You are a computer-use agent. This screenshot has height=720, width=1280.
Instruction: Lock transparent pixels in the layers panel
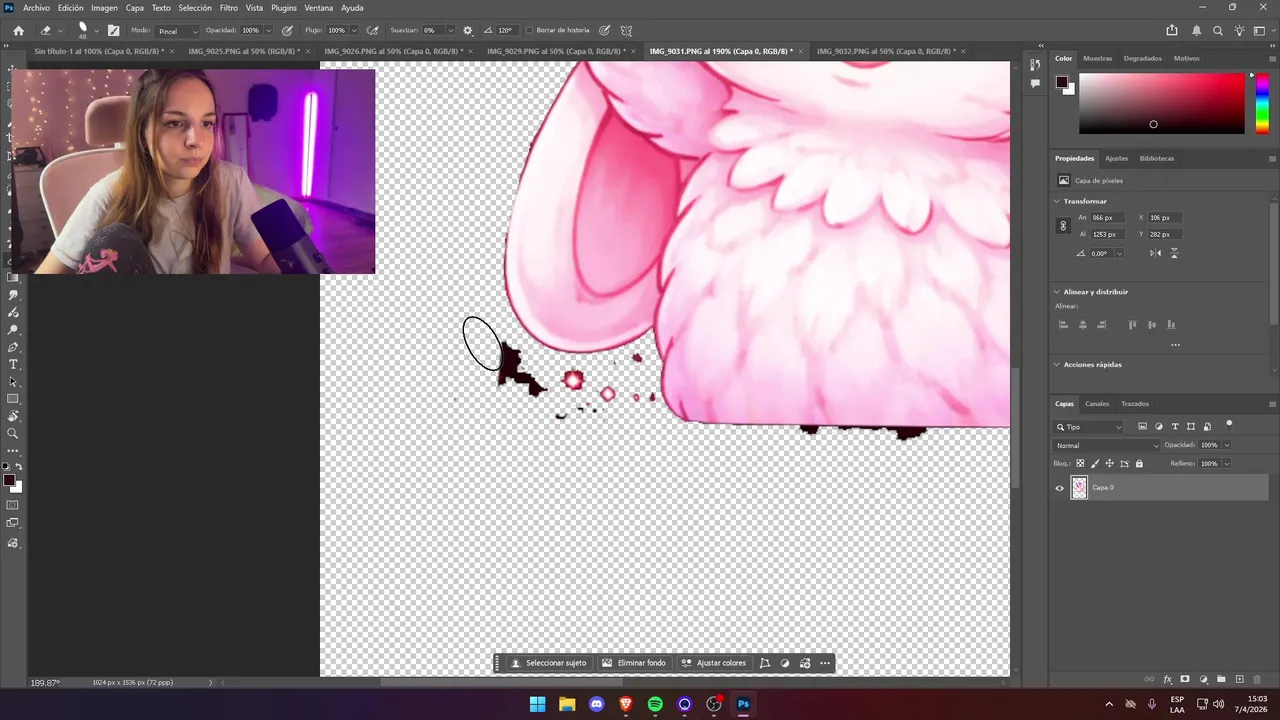pos(1080,463)
